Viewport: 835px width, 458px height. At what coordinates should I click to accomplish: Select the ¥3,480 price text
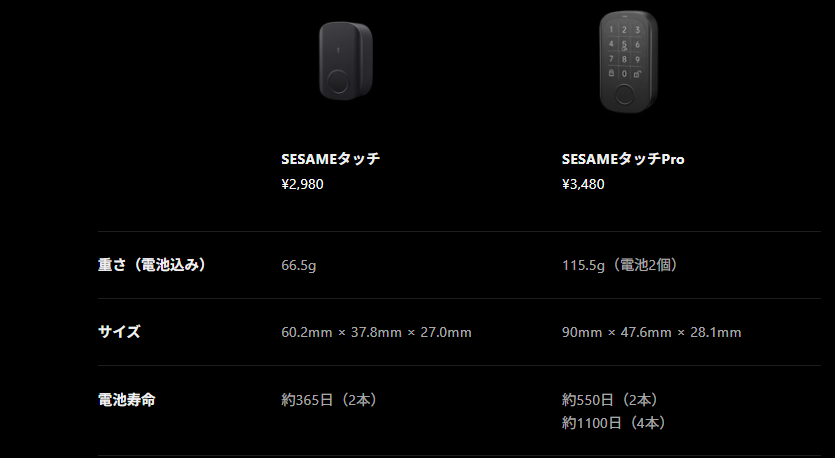pos(583,184)
